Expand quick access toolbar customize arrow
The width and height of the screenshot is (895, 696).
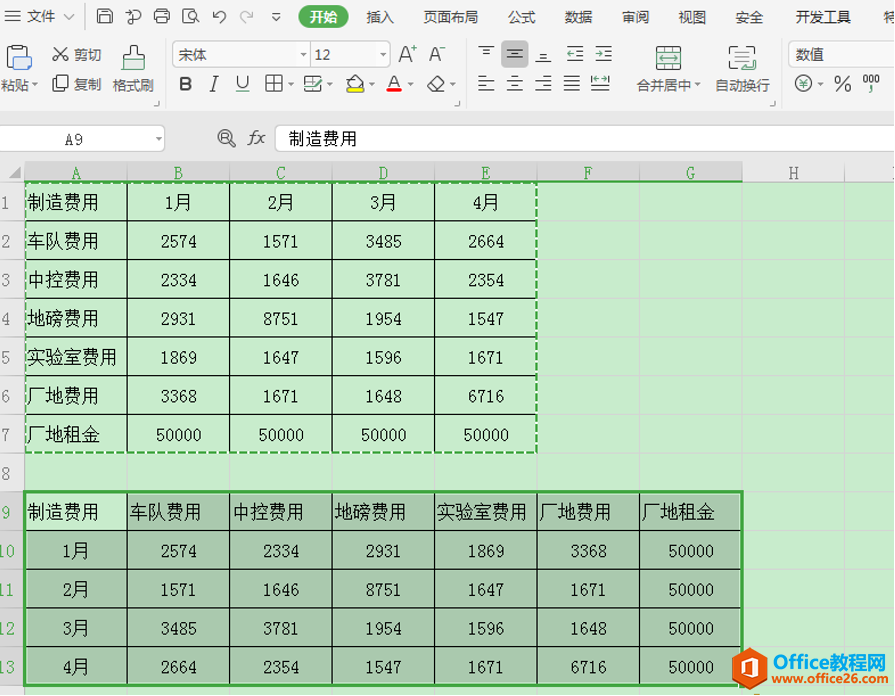point(276,17)
